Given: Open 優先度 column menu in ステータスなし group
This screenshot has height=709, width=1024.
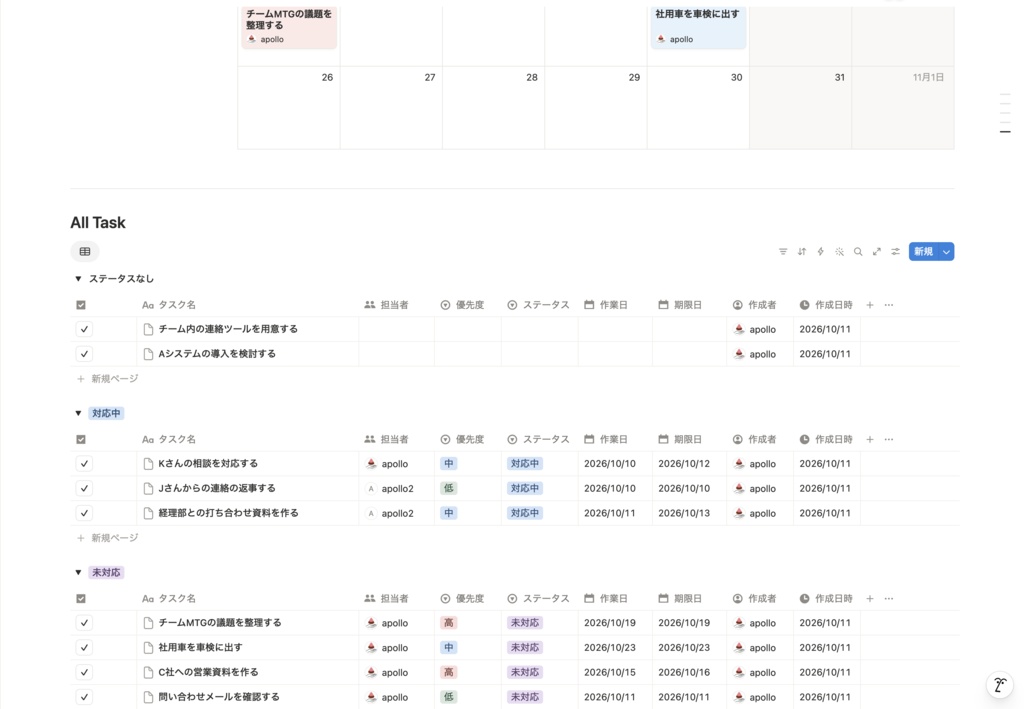Looking at the screenshot, I should tap(462, 305).
